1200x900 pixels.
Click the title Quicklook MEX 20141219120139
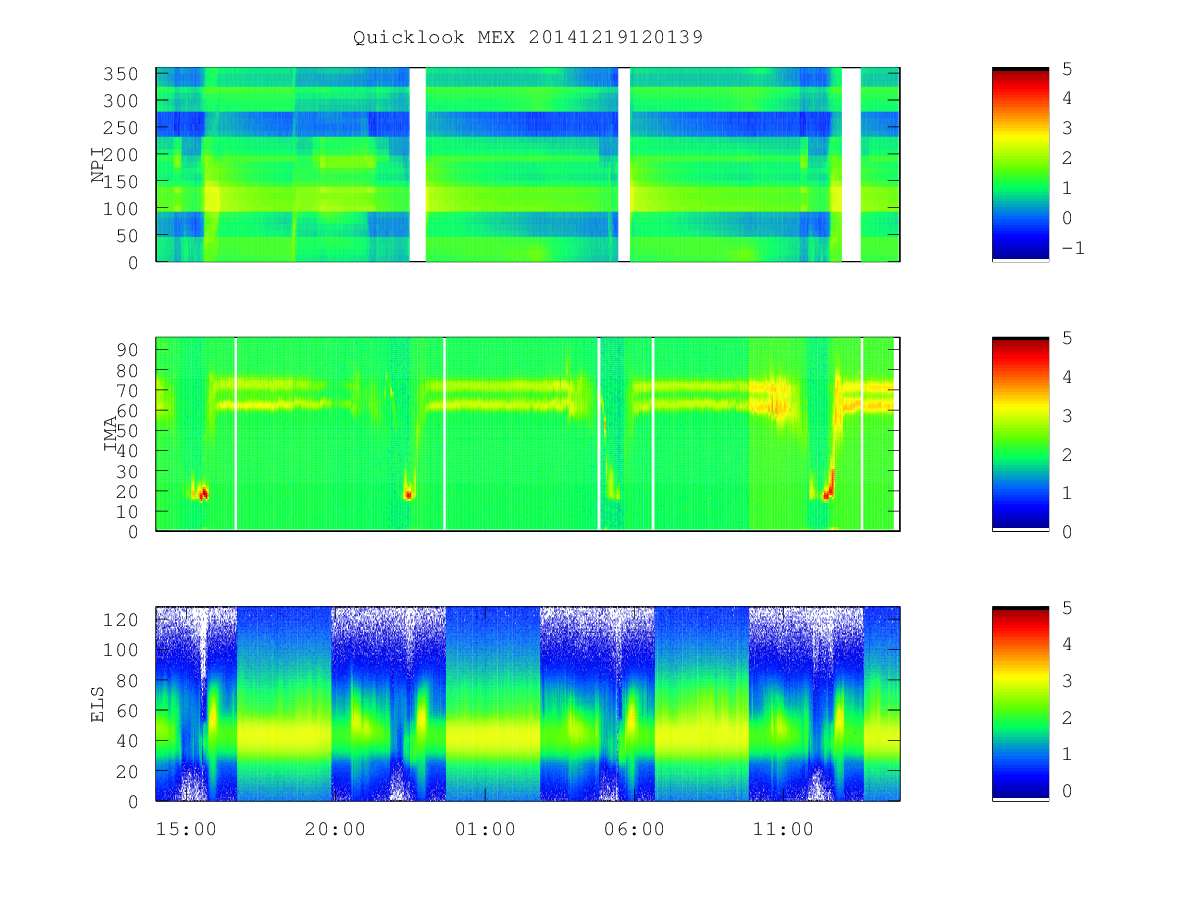tap(528, 38)
